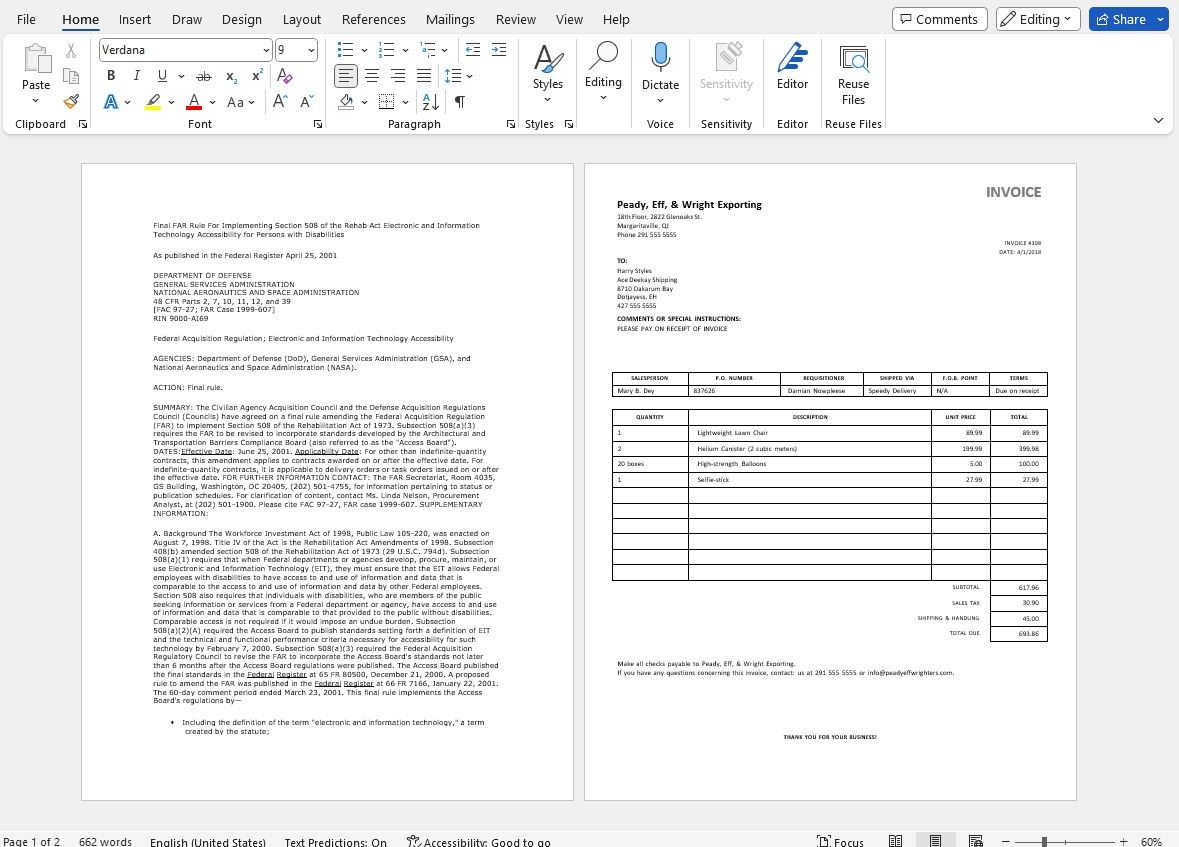
Task: Toggle Underline formatting
Action: pyautogui.click(x=162, y=76)
